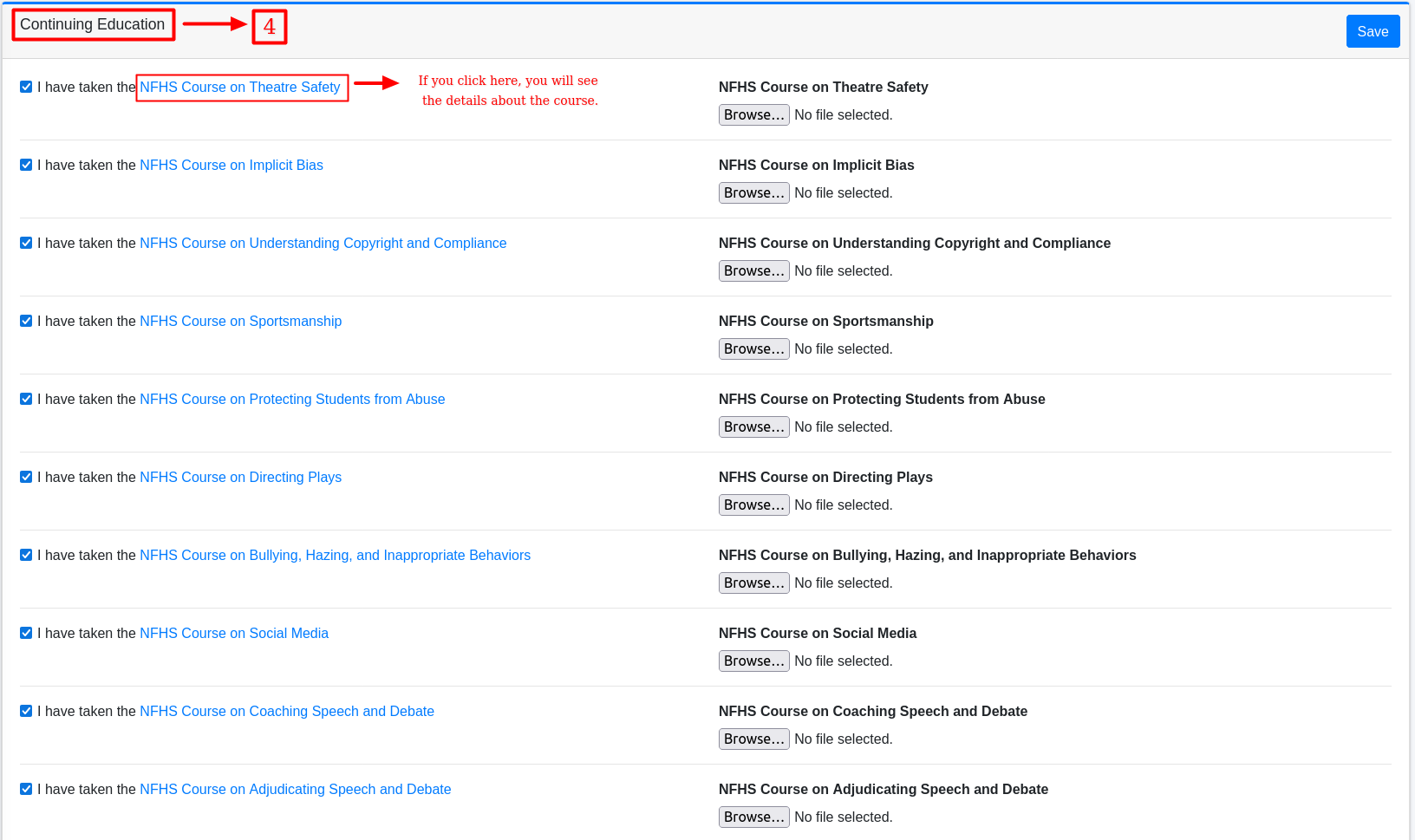Open Understanding Copyright and Compliance course link

(x=323, y=243)
